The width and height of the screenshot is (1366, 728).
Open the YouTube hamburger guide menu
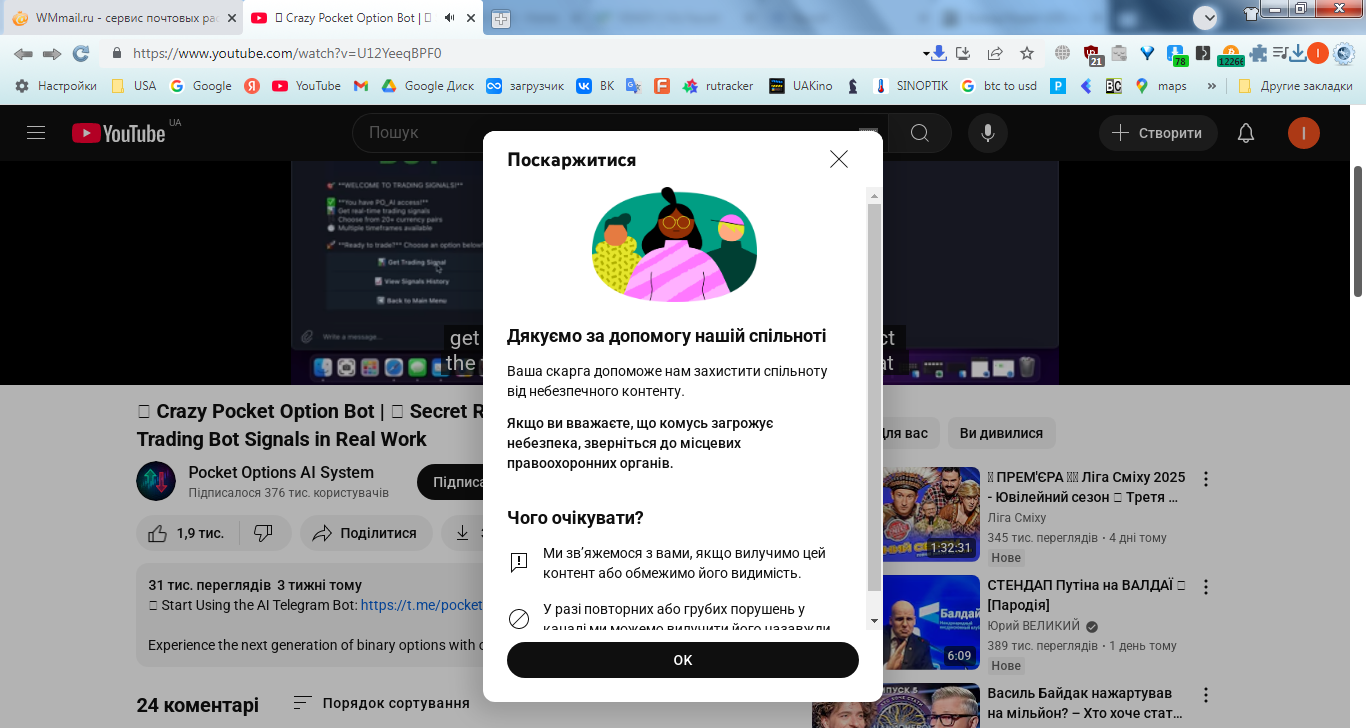(36, 133)
